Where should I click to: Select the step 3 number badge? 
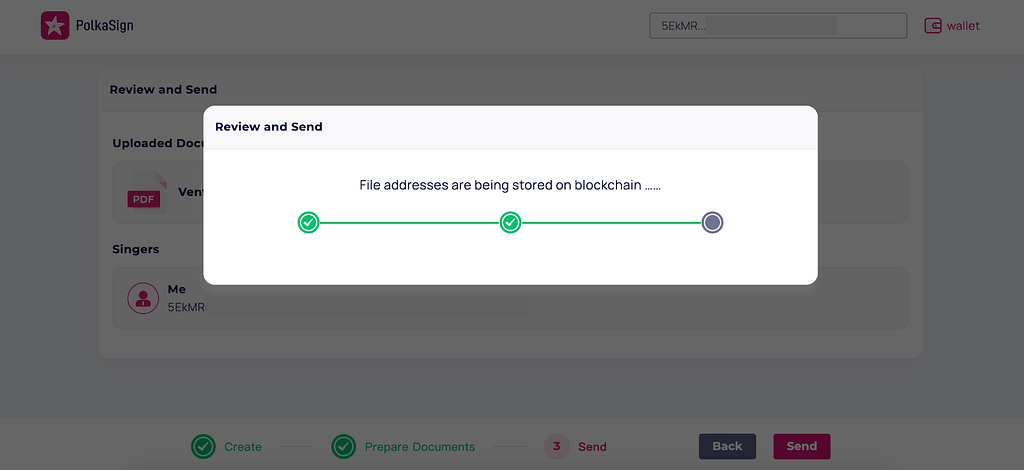[x=556, y=446]
